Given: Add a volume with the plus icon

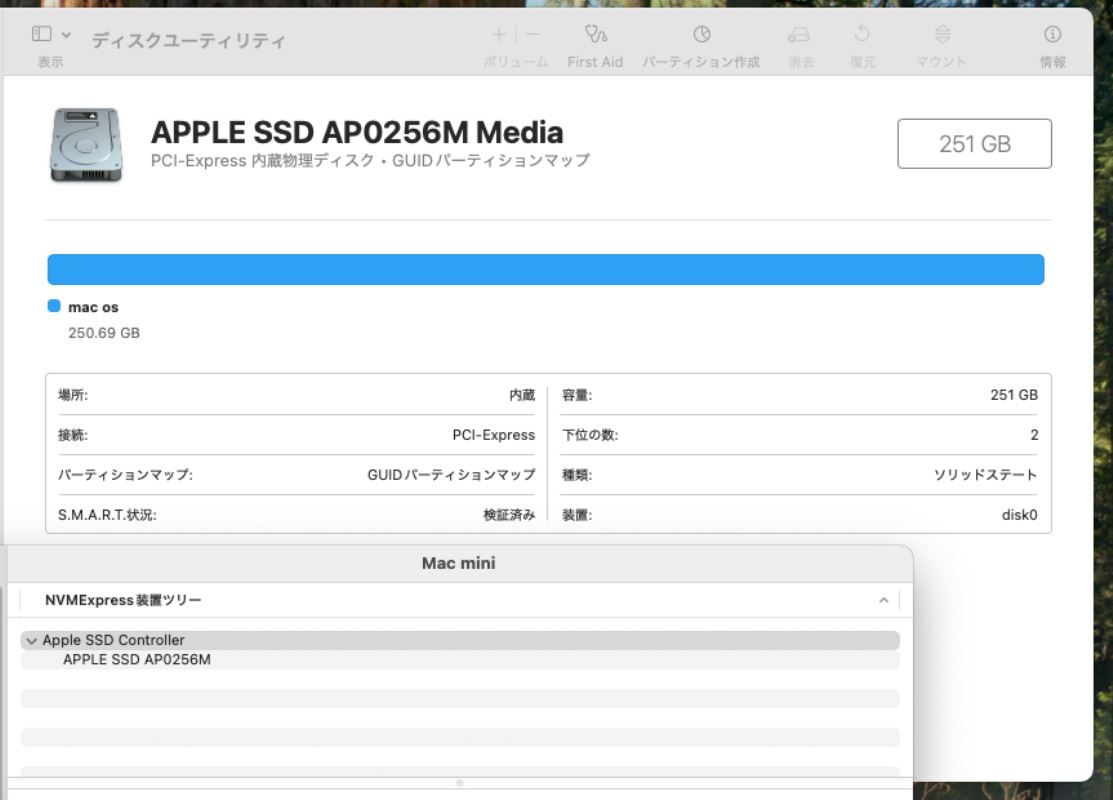Looking at the screenshot, I should pos(499,35).
